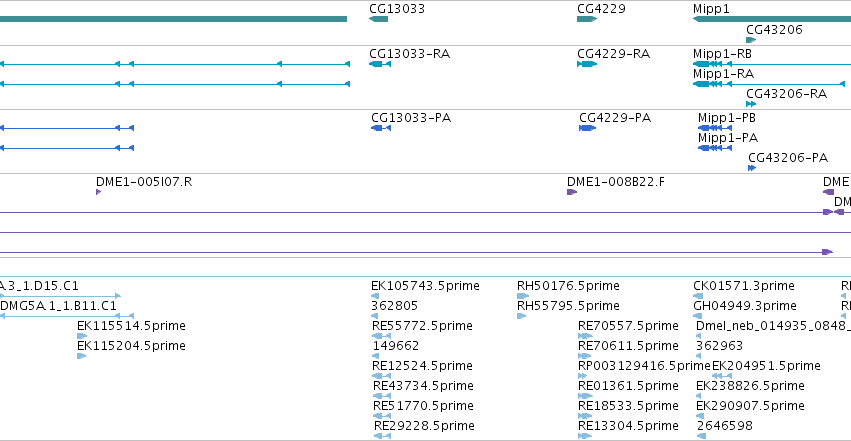Select EST RE70557.5prime
Viewport: 851px width, 441px height.
pyautogui.click(x=628, y=326)
